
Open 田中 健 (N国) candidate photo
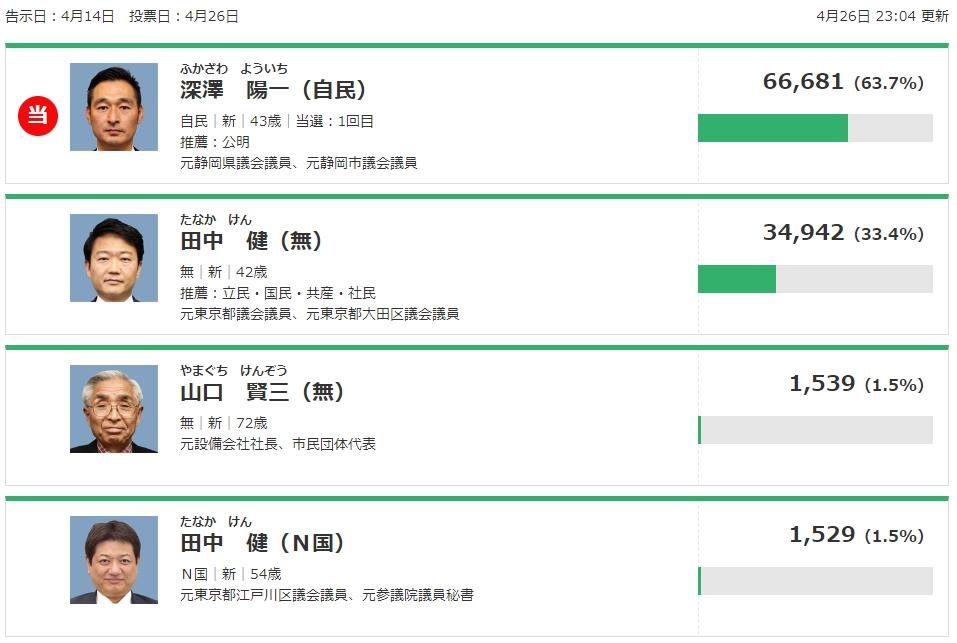pyautogui.click(x=114, y=559)
